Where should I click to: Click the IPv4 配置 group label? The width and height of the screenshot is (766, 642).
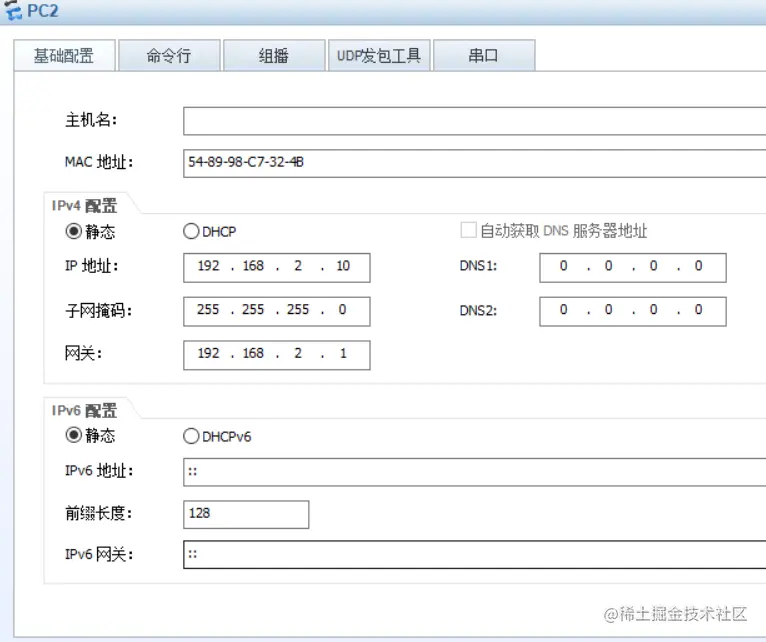click(x=85, y=206)
